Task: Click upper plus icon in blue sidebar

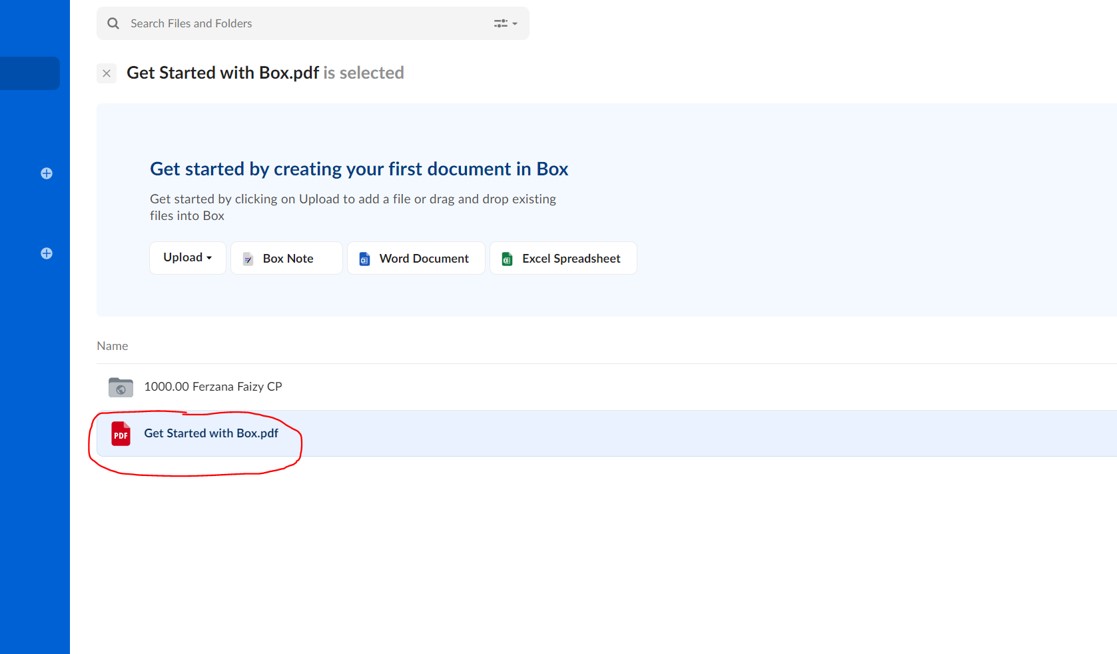Action: tap(46, 173)
